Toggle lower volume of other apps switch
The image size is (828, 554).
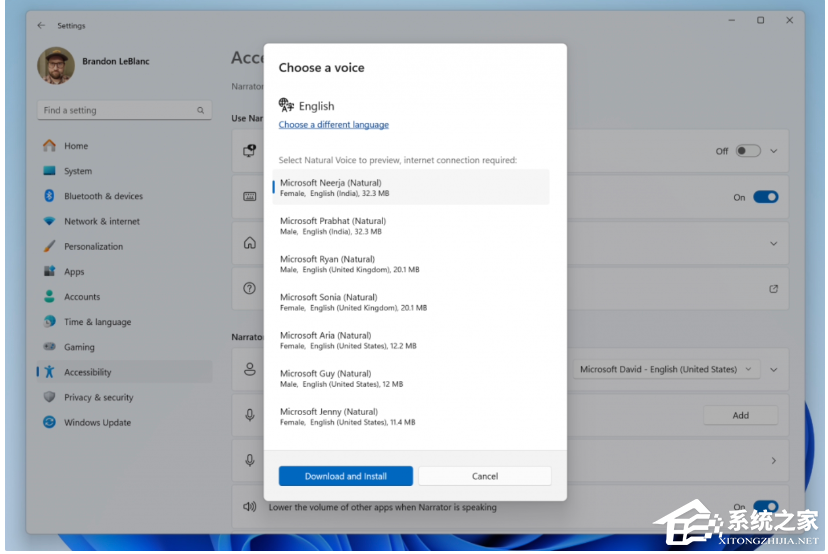[x=765, y=507]
